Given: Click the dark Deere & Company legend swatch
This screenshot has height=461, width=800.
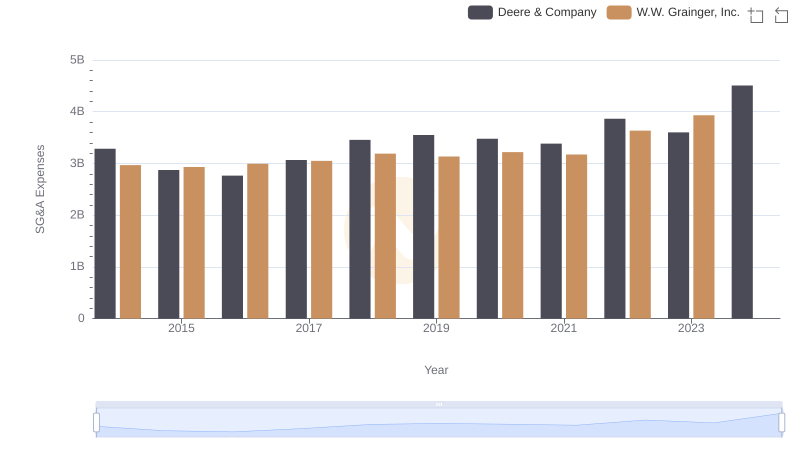Looking at the screenshot, I should pyautogui.click(x=480, y=12).
